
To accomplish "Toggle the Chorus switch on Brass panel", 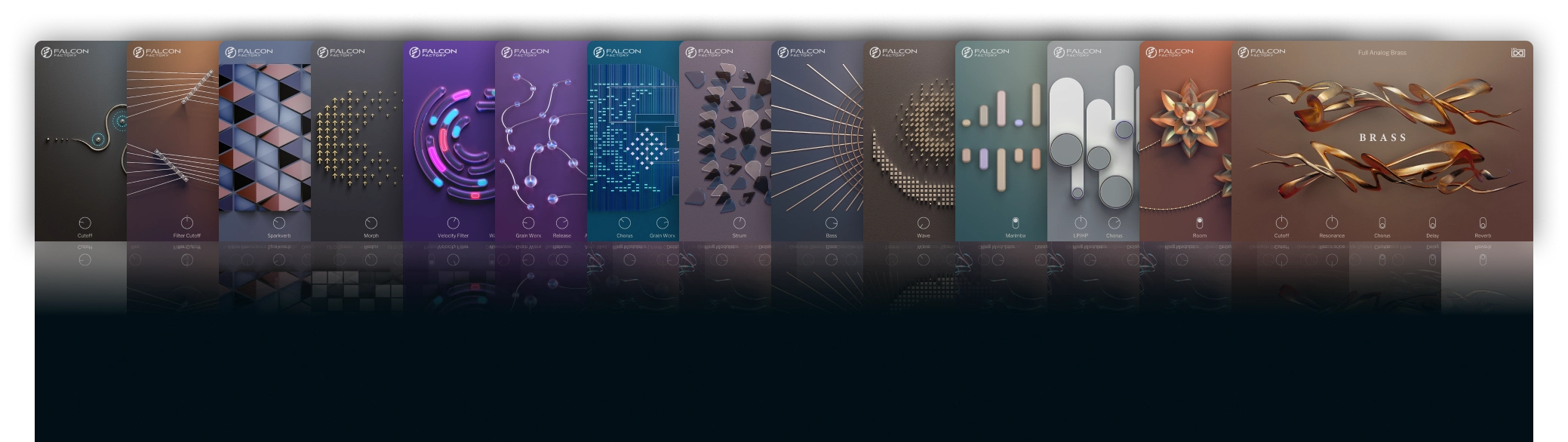I will point(1382,223).
